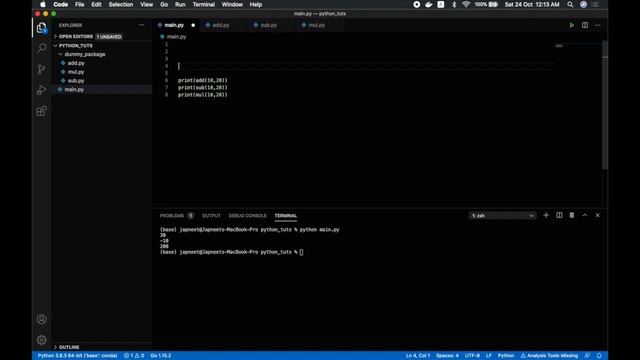Open mul.py in the file tree
Viewport: 640px width, 360px height.
[76, 72]
